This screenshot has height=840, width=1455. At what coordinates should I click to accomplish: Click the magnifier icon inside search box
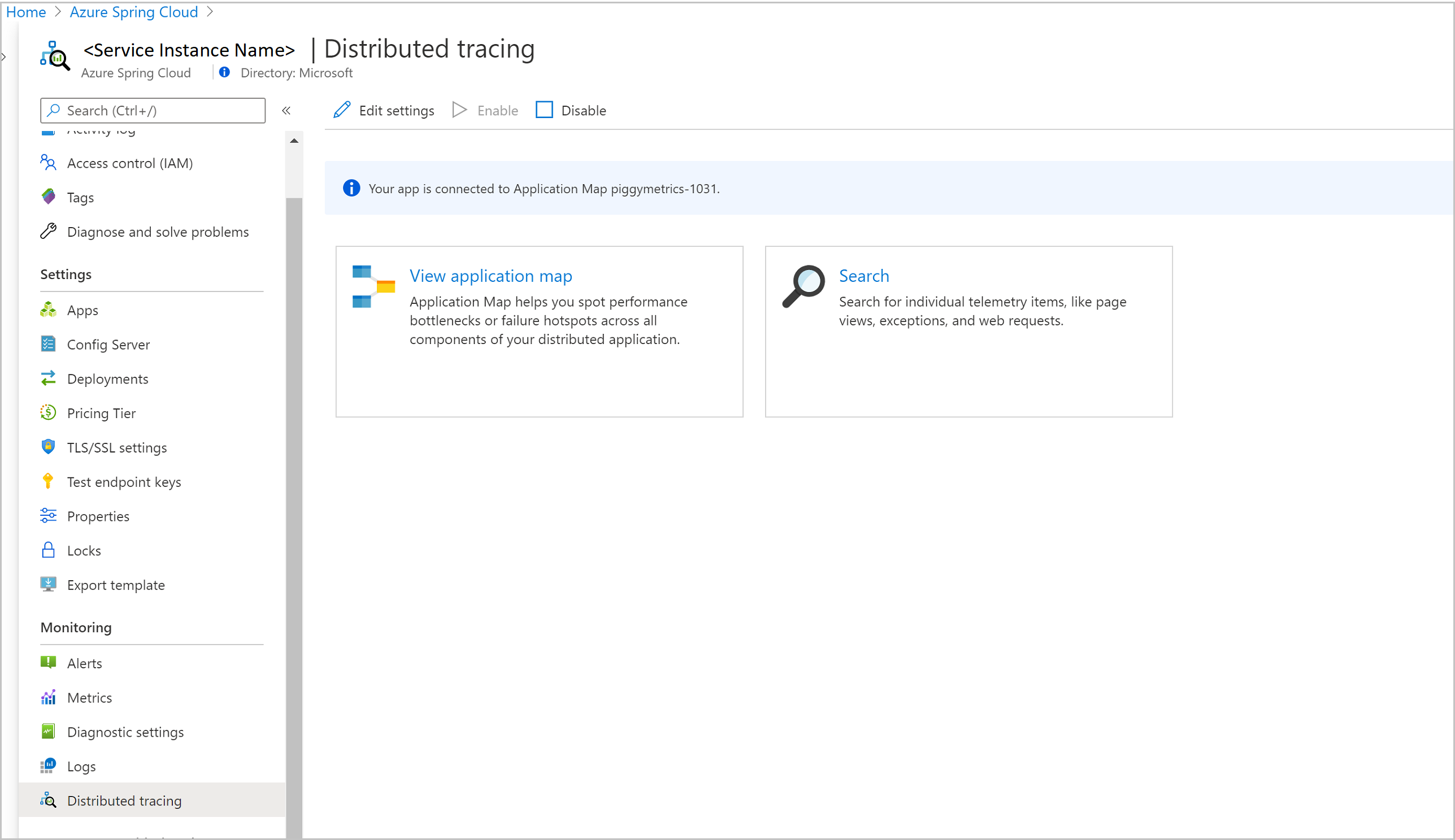(53, 110)
